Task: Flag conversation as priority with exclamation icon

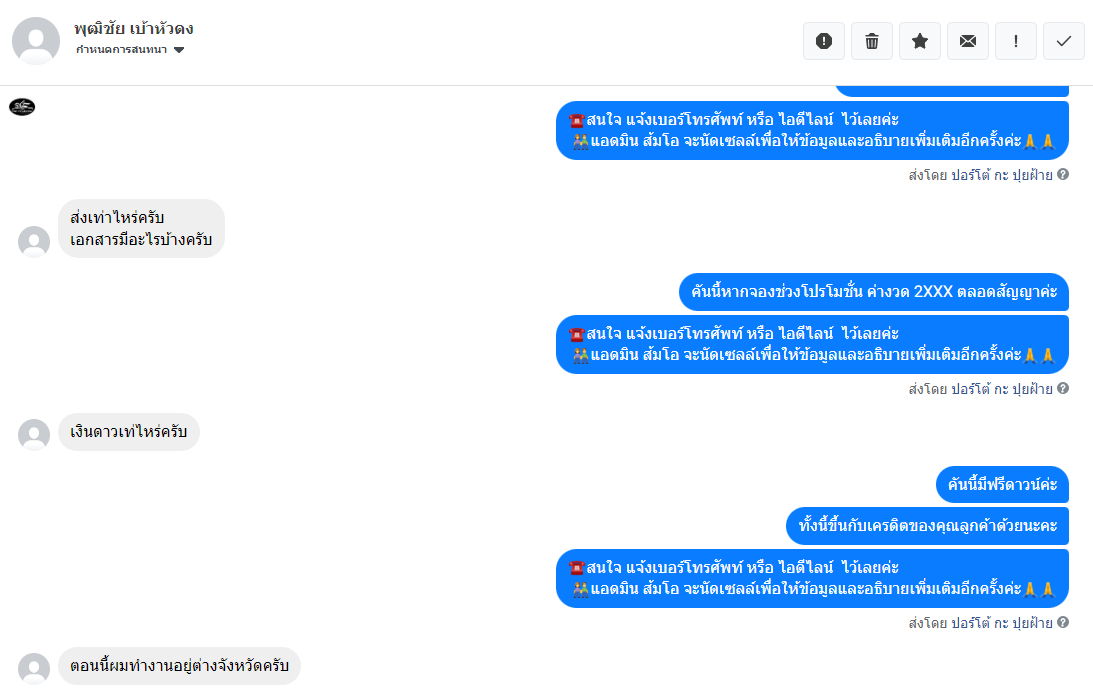Action: click(1016, 41)
